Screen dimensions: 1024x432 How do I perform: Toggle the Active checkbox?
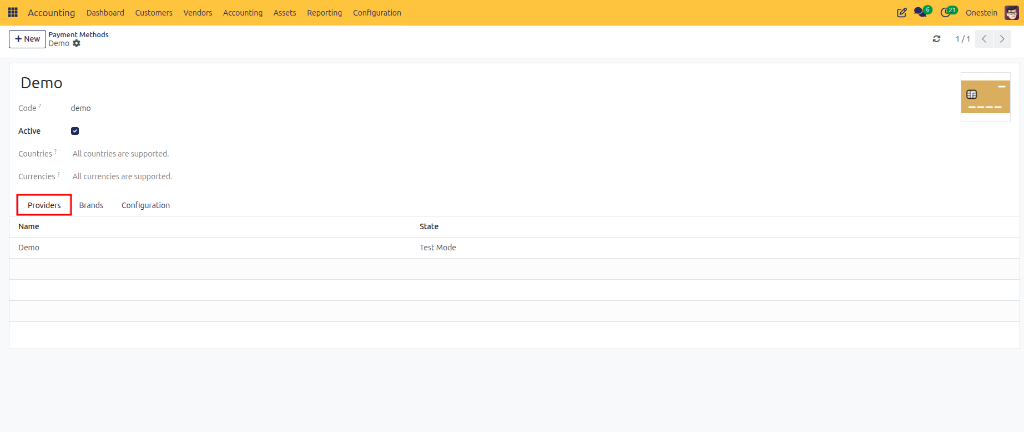(75, 131)
